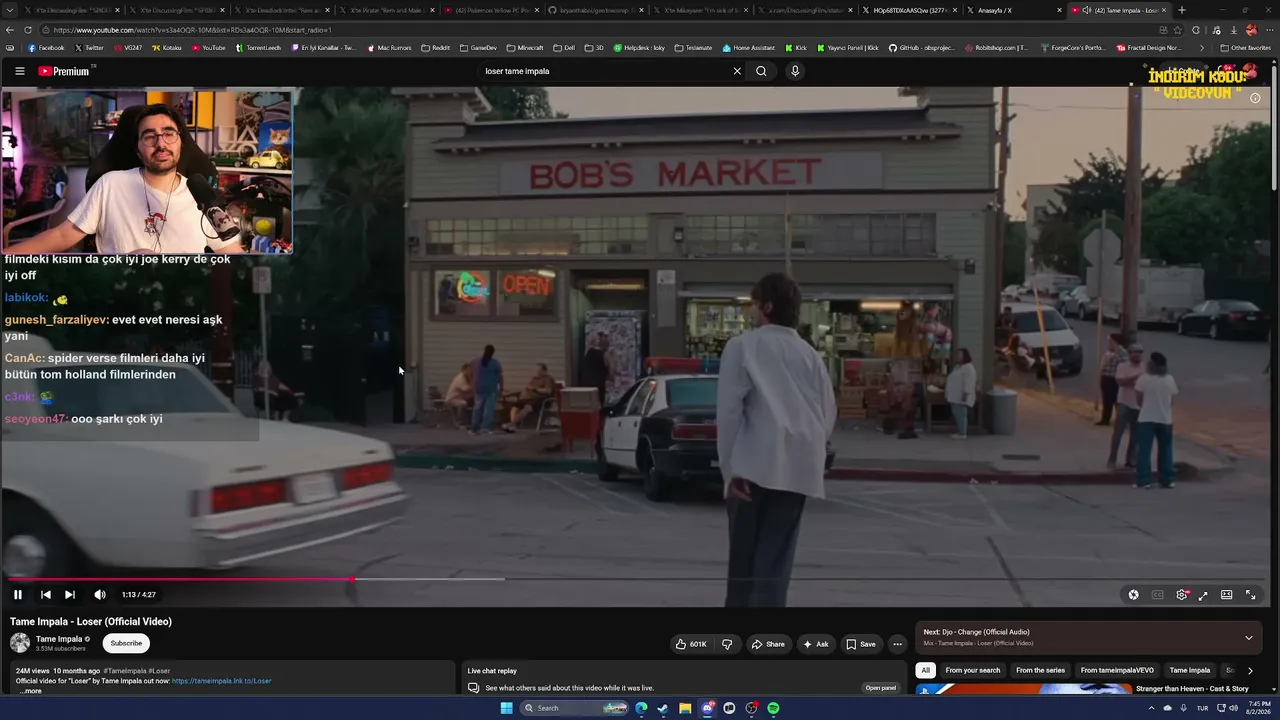Image resolution: width=1280 pixels, height=720 pixels.
Task: Show more bookmarks with the overflow chevron
Action: pos(1202,48)
